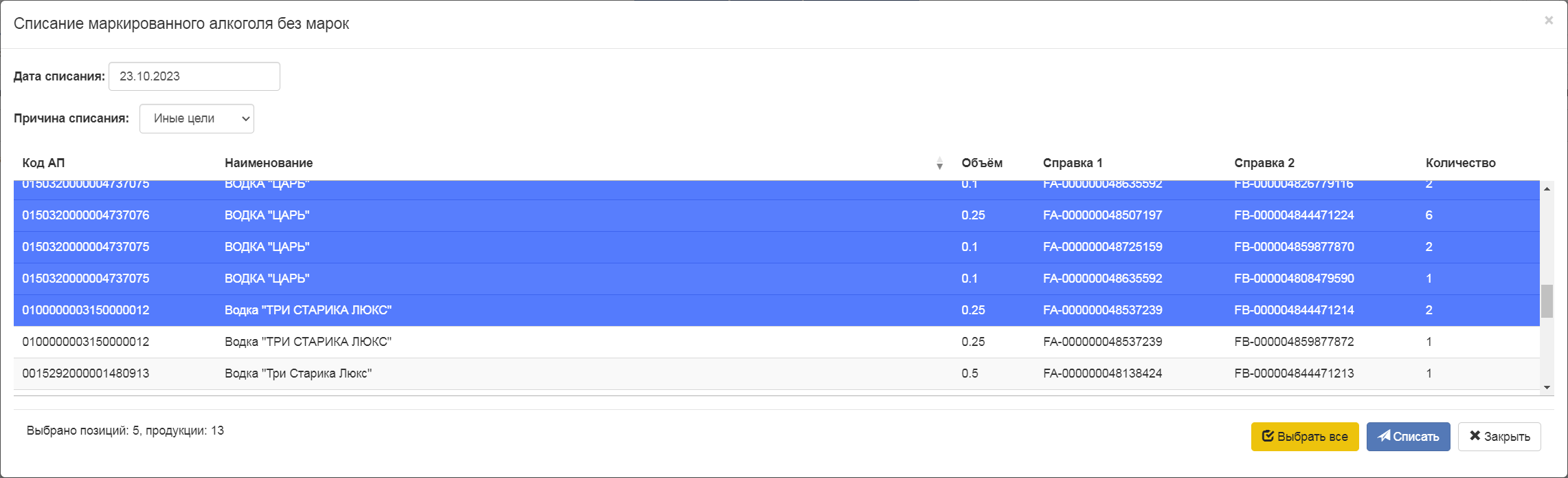
Task: Click the Объём column header
Action: 981,163
